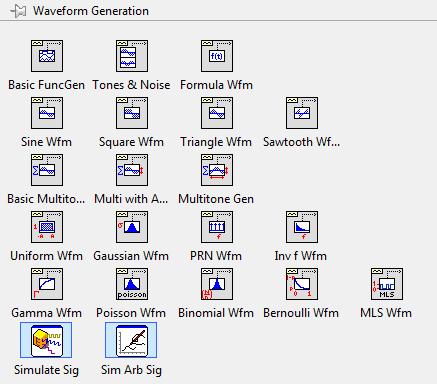
Task: Pick the Gamma Wfm icon
Action: tap(47, 284)
